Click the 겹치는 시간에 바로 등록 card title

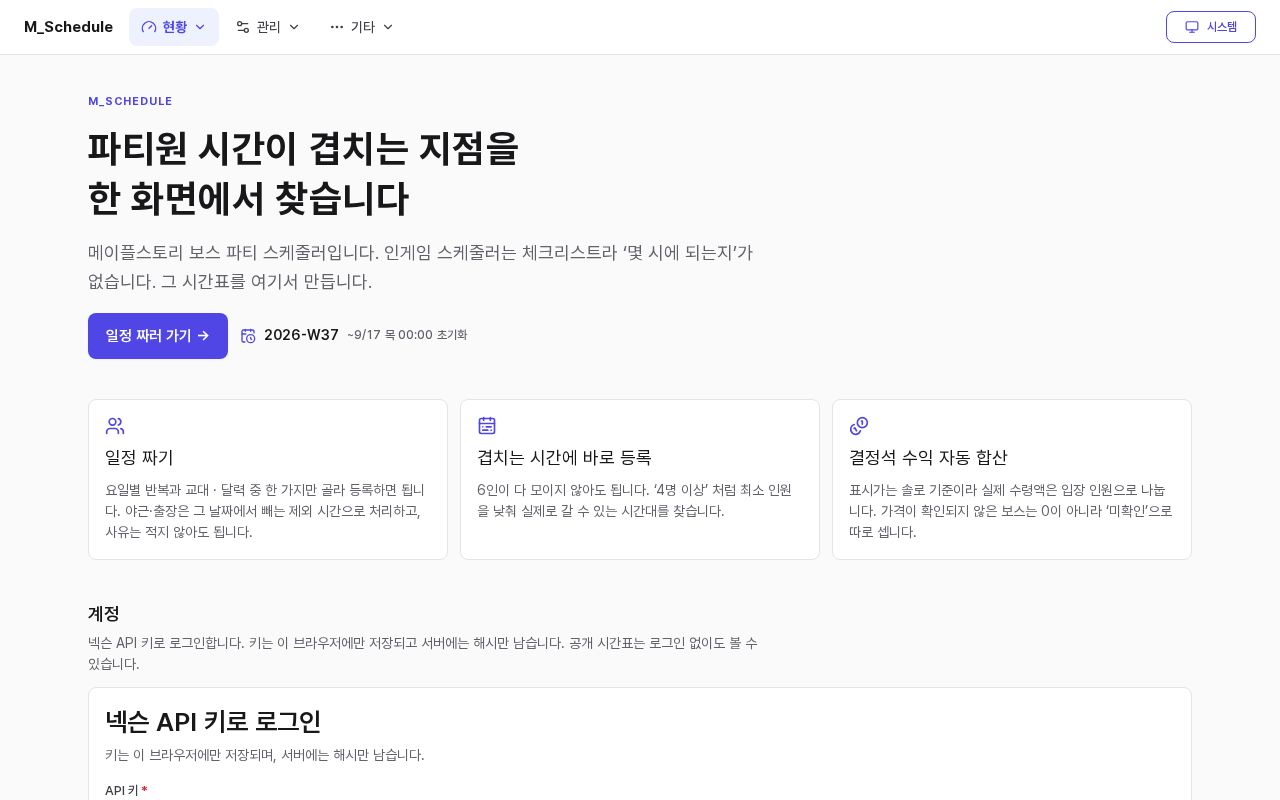pos(564,457)
